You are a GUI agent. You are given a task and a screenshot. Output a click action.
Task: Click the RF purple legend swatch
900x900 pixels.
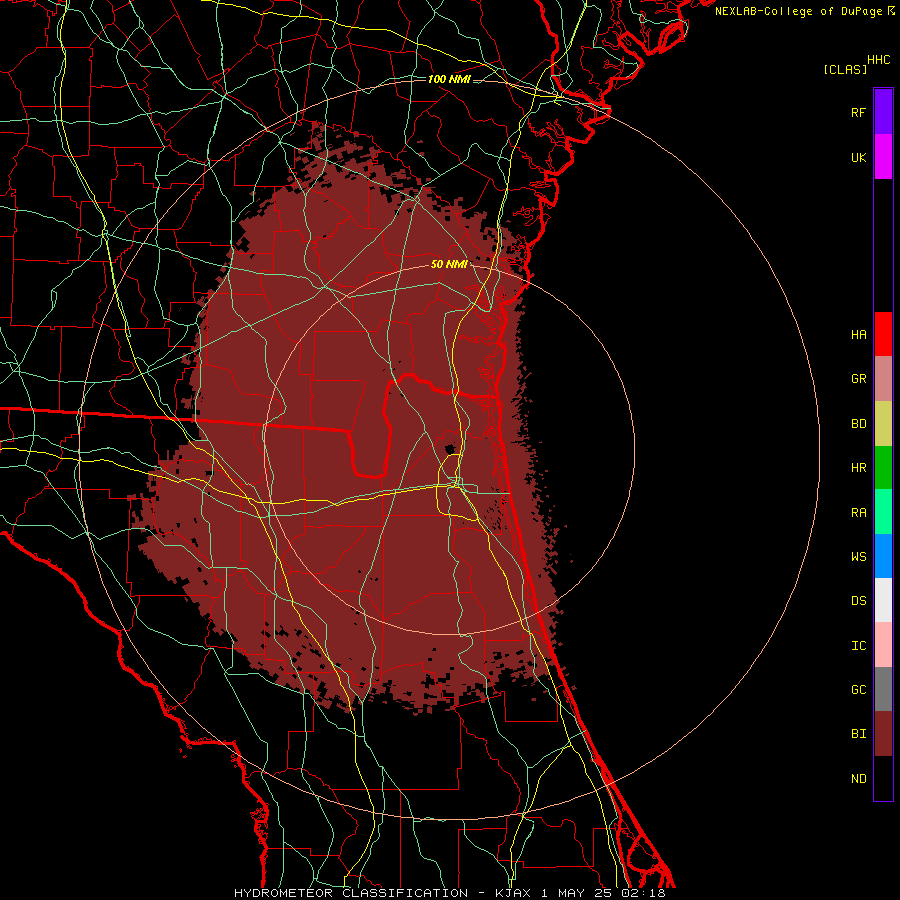[883, 112]
